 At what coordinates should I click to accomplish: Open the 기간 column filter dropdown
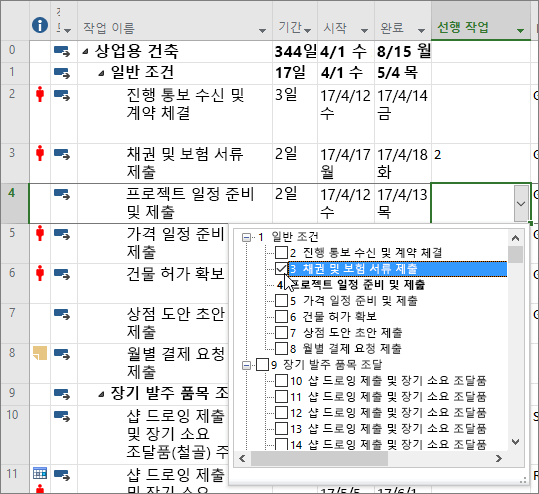(x=307, y=31)
